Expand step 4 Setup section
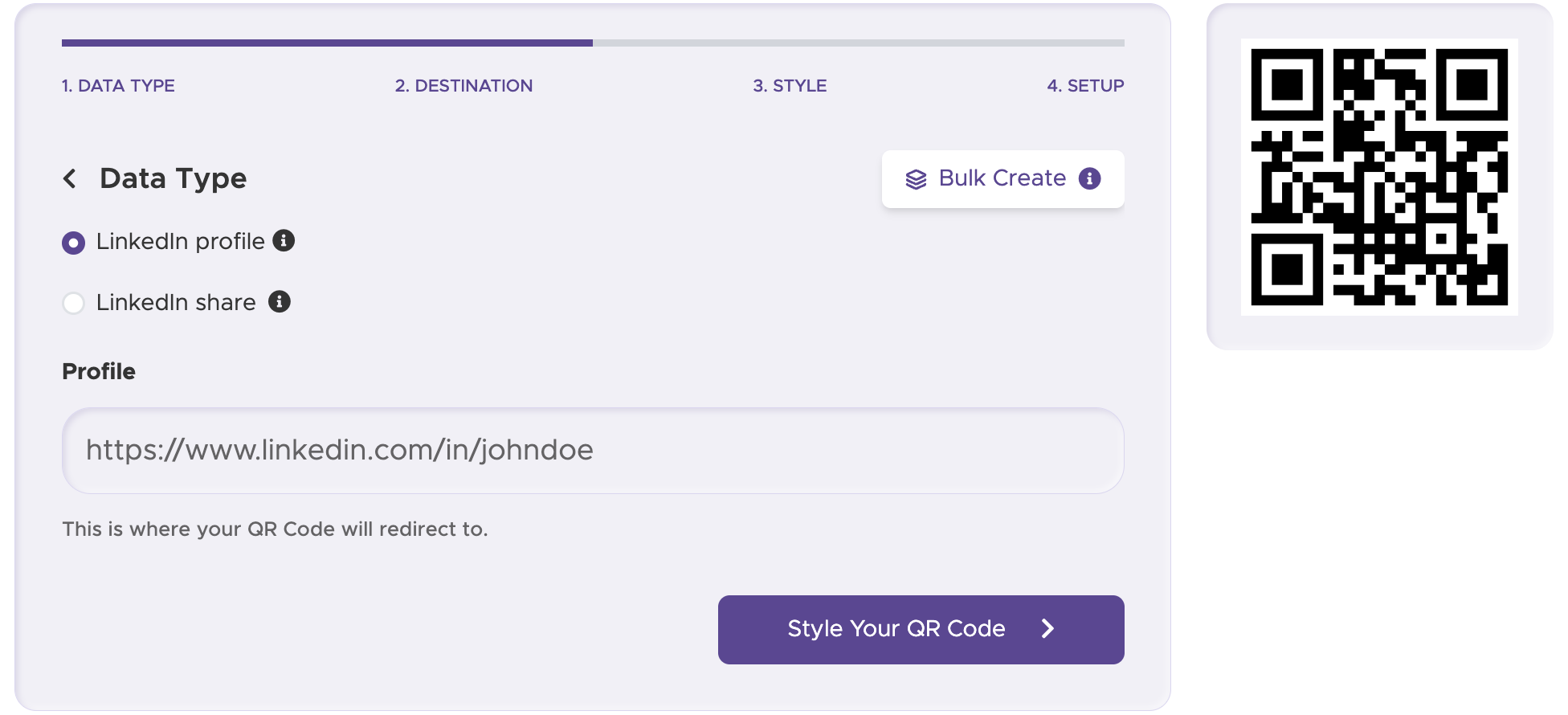This screenshot has height=715, width=1568. (x=1085, y=85)
